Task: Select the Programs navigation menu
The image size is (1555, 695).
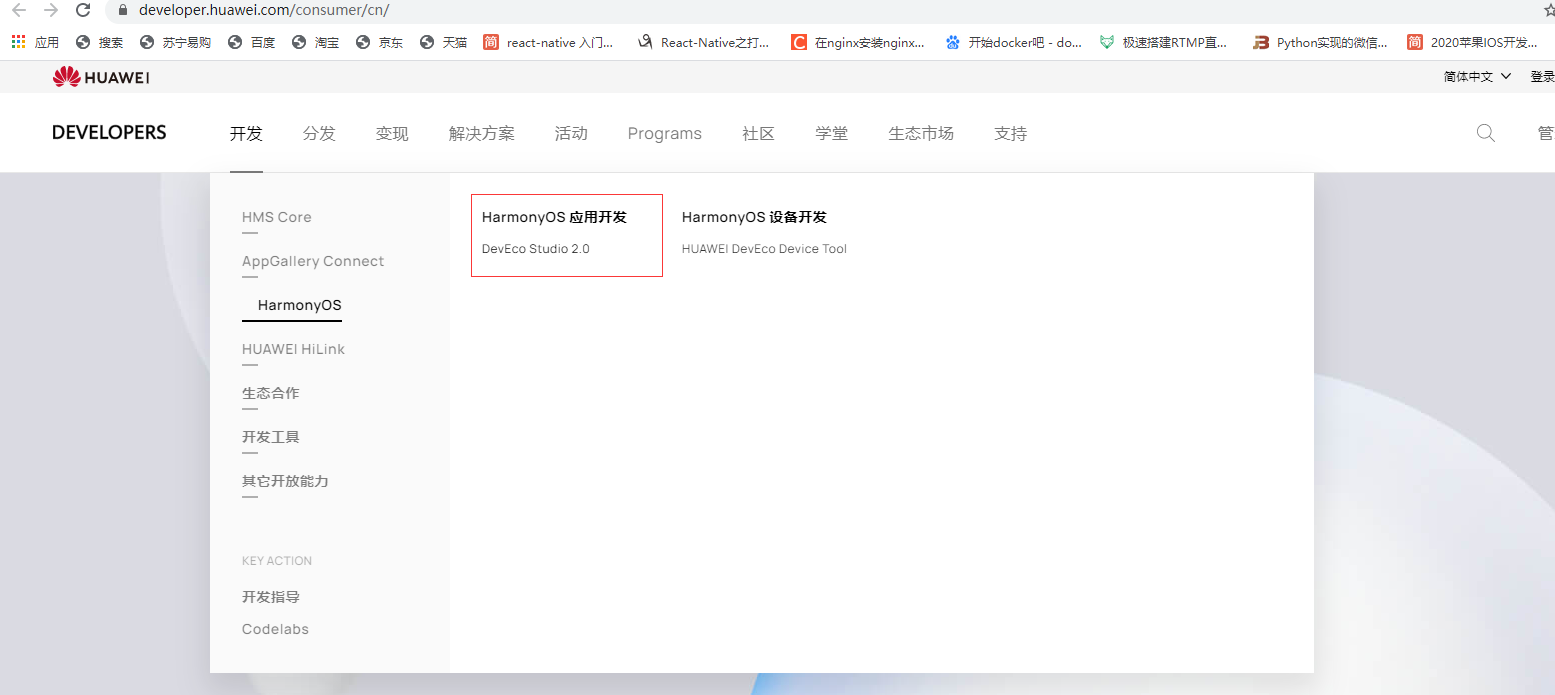Action: coord(665,134)
